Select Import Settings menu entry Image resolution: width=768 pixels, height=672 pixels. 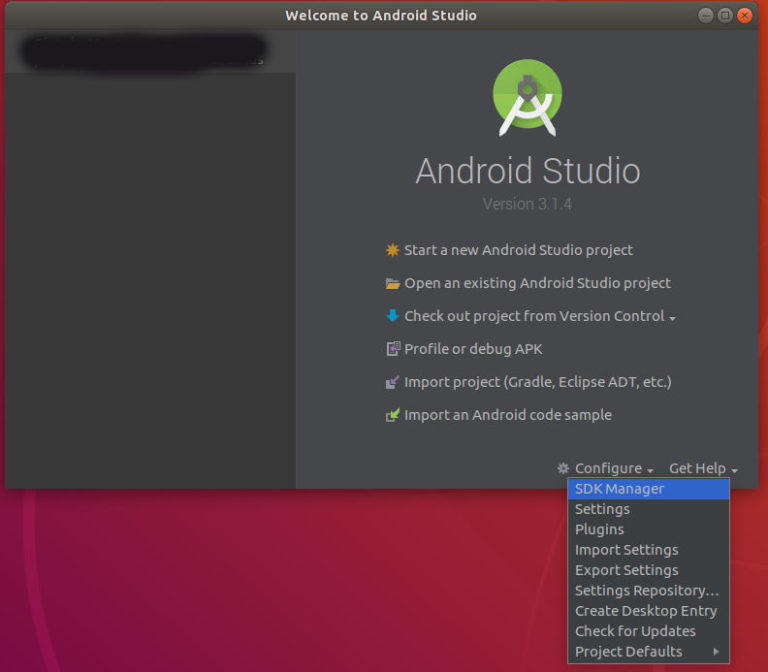[x=626, y=550]
